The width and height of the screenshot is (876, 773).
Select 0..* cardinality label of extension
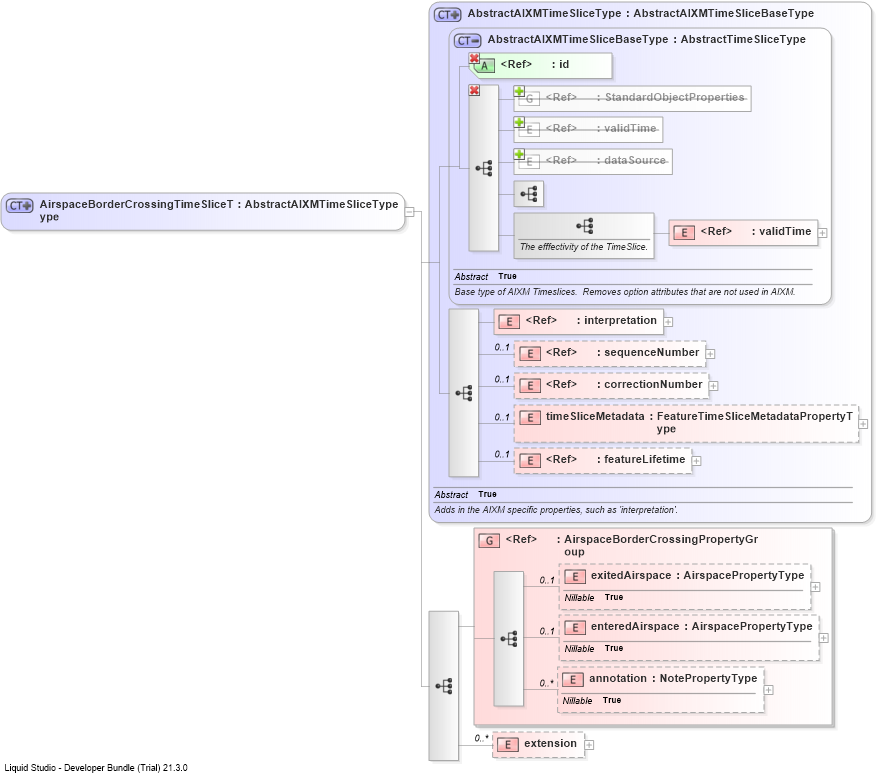coord(482,738)
